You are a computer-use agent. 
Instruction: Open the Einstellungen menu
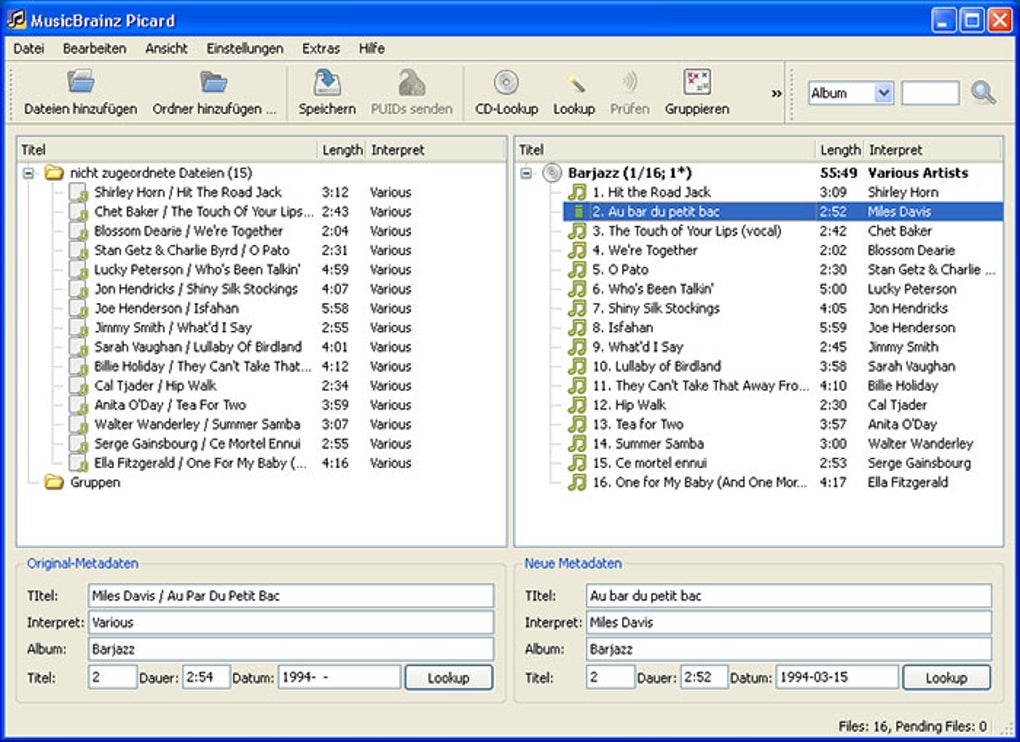tap(245, 48)
